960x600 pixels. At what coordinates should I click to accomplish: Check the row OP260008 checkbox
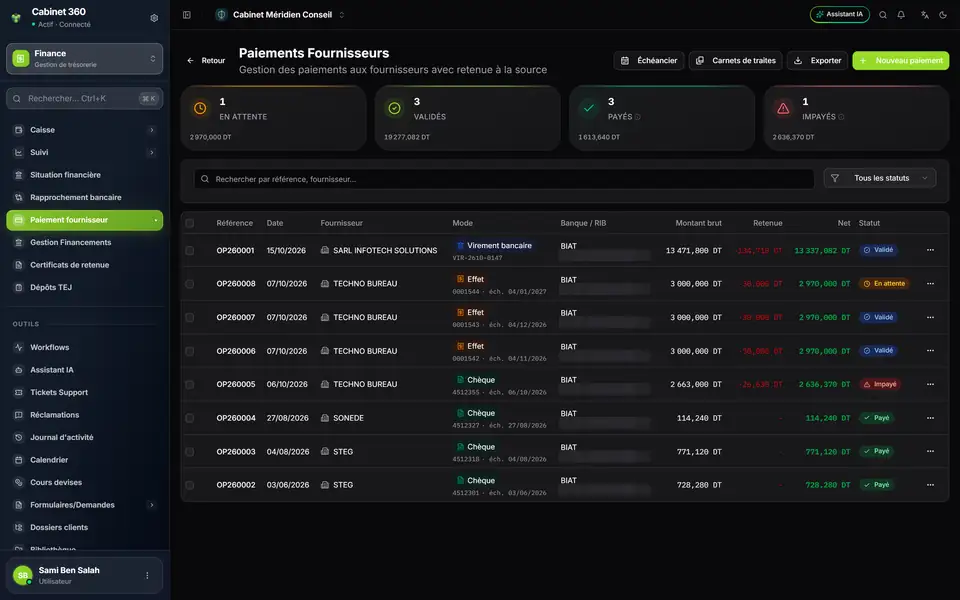pyautogui.click(x=190, y=284)
